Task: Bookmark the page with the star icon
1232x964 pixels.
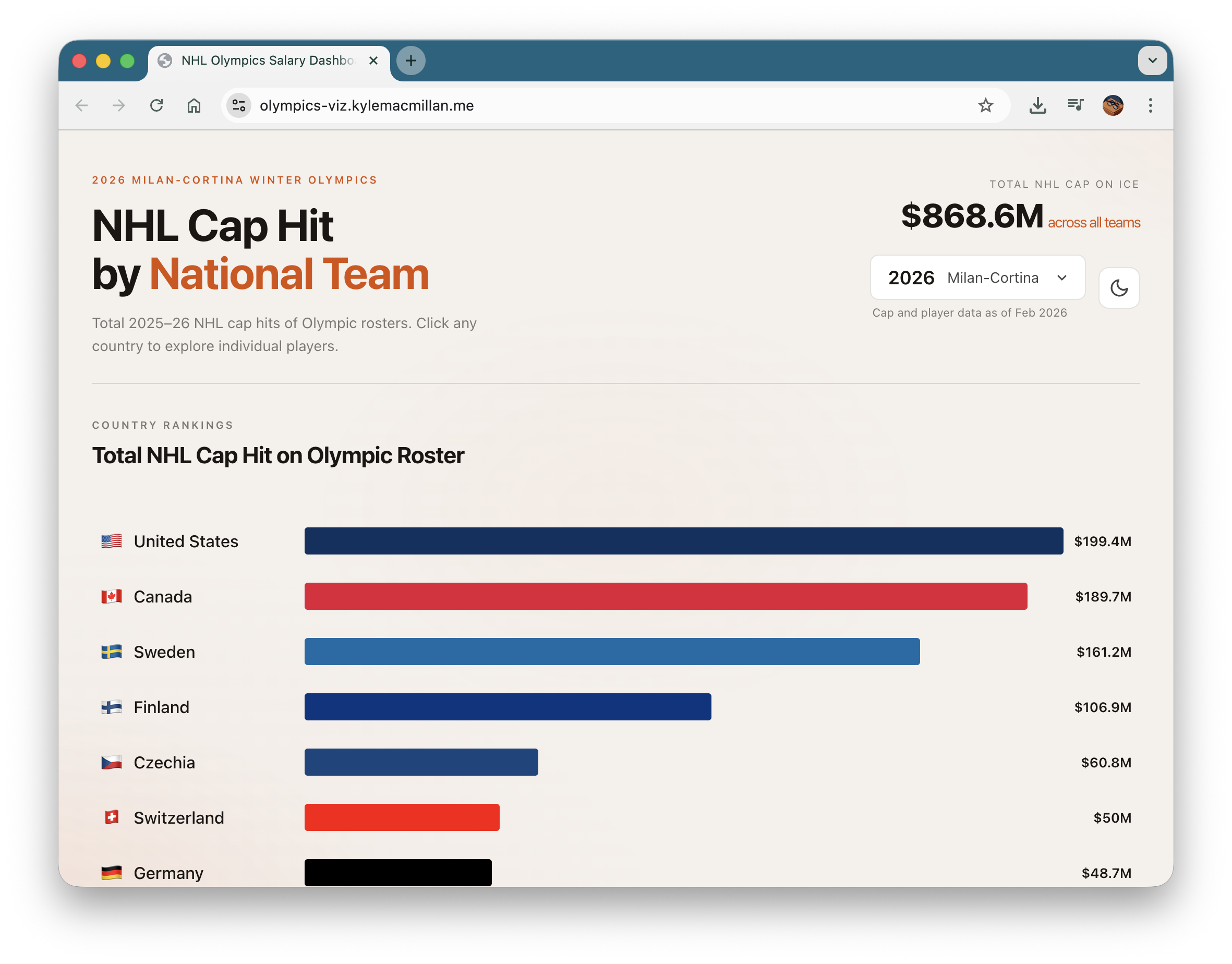Action: pos(986,105)
